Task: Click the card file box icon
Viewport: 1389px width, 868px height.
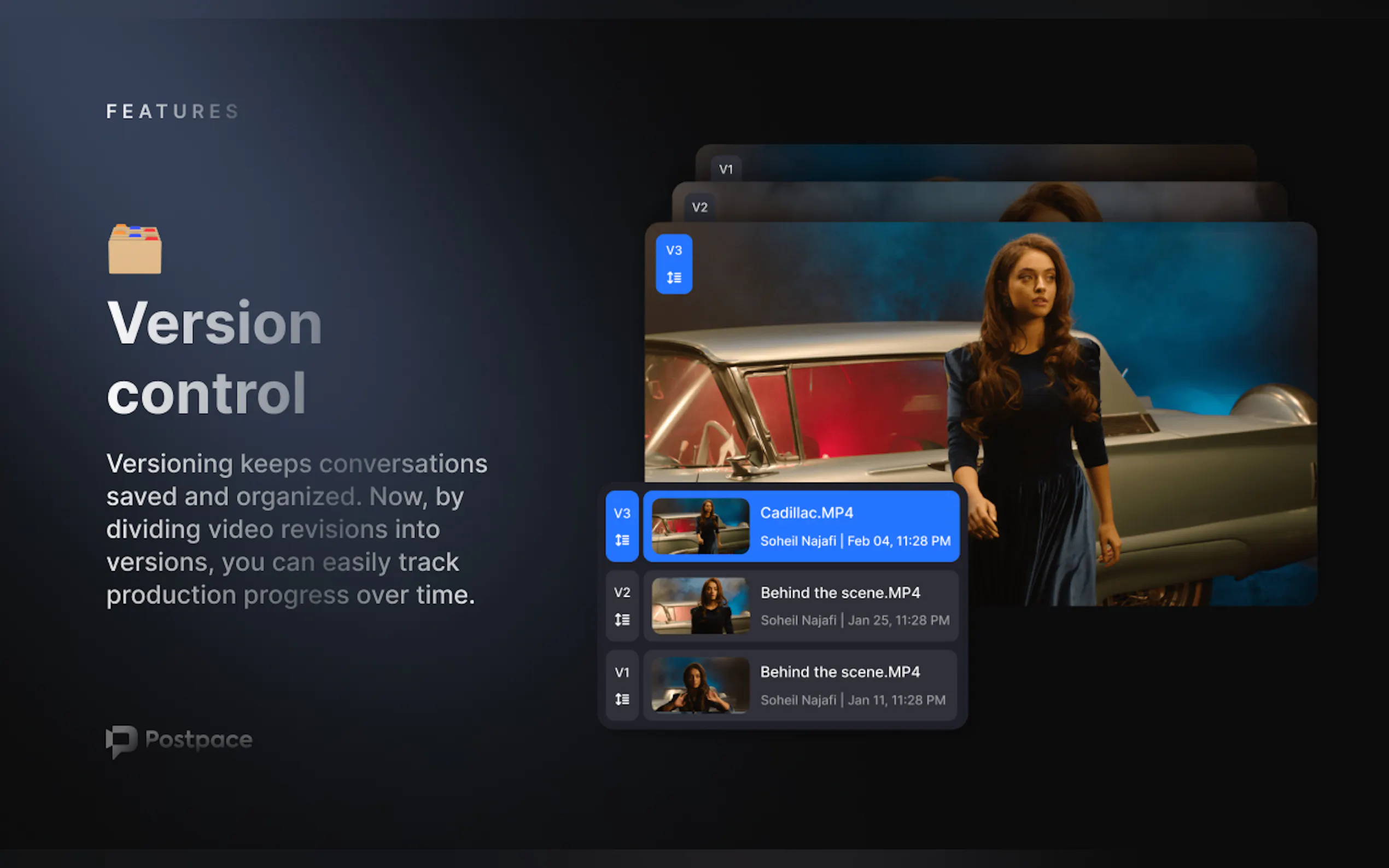Action: point(135,249)
